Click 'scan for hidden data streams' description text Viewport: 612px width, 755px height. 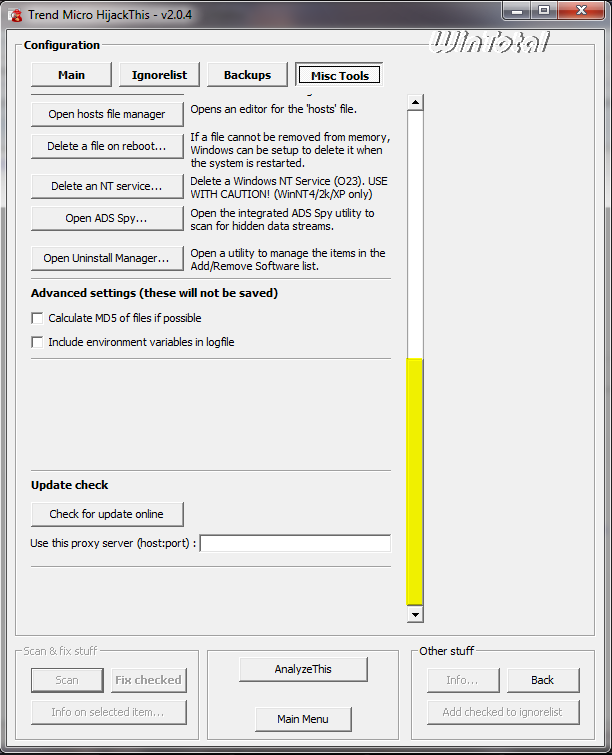point(262,226)
